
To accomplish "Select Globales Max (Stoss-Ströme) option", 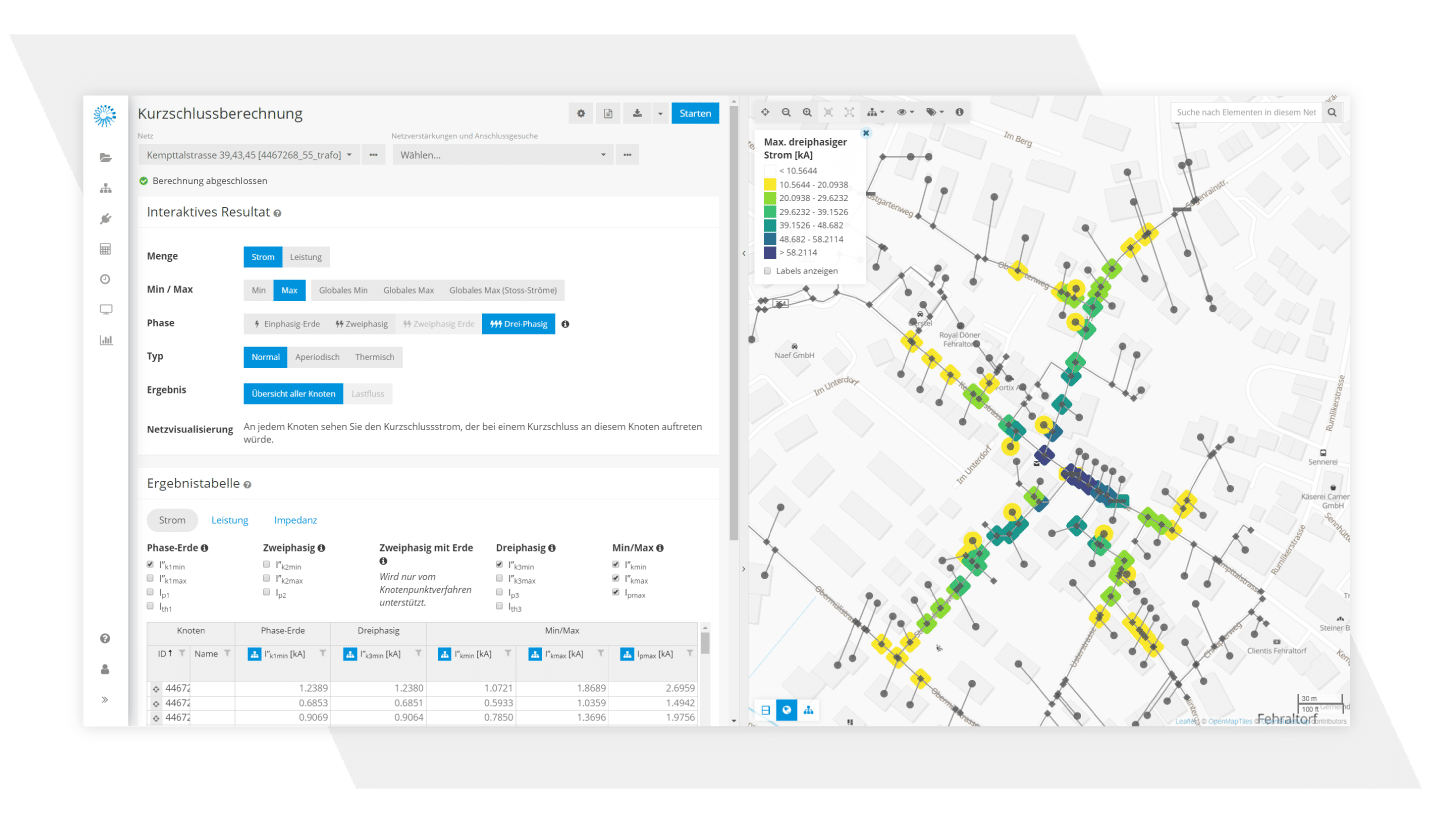I will tap(503, 290).
